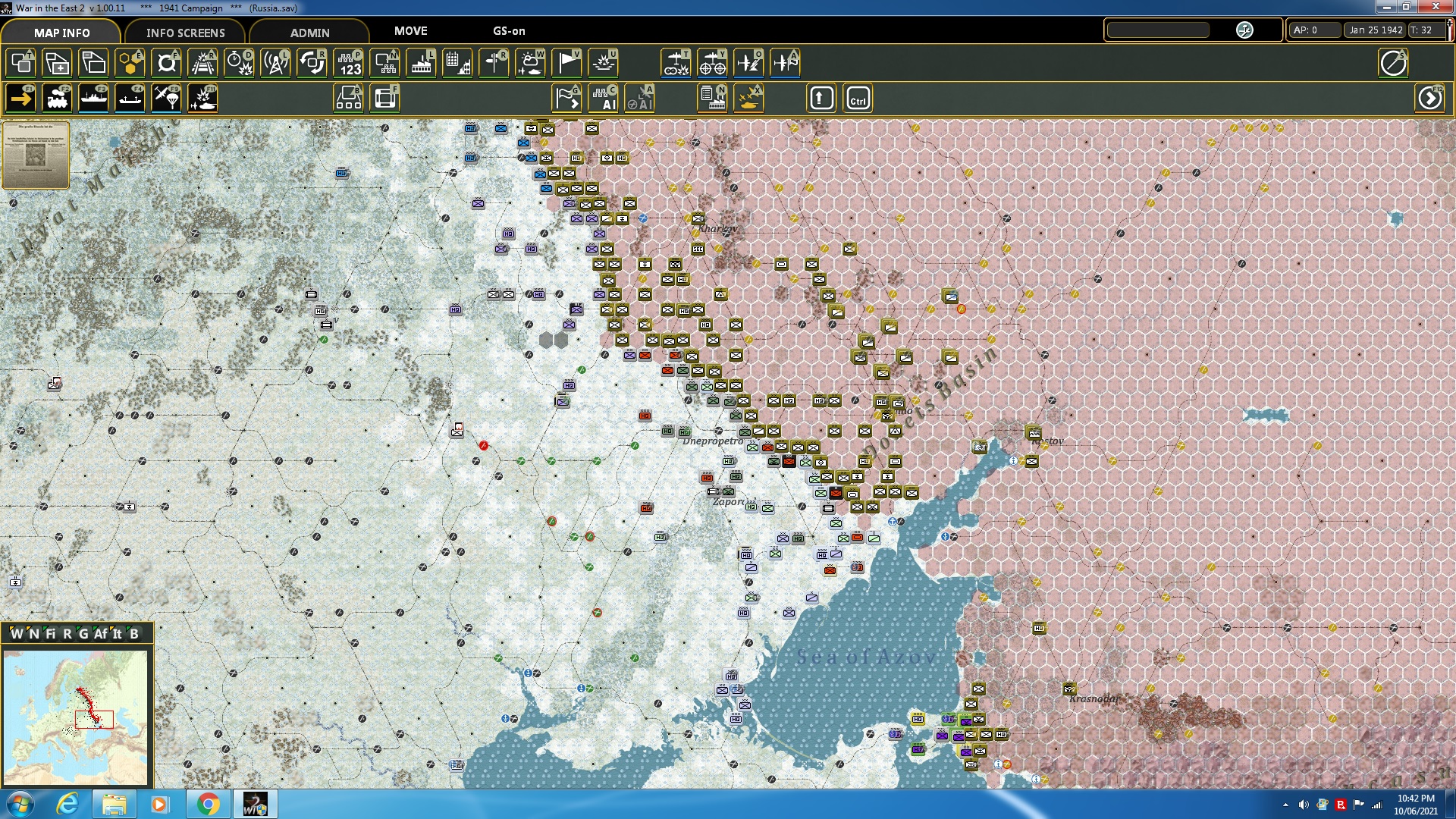Open the factory locations overlay (L icon)
This screenshot has width=1456, height=819.
point(422,63)
